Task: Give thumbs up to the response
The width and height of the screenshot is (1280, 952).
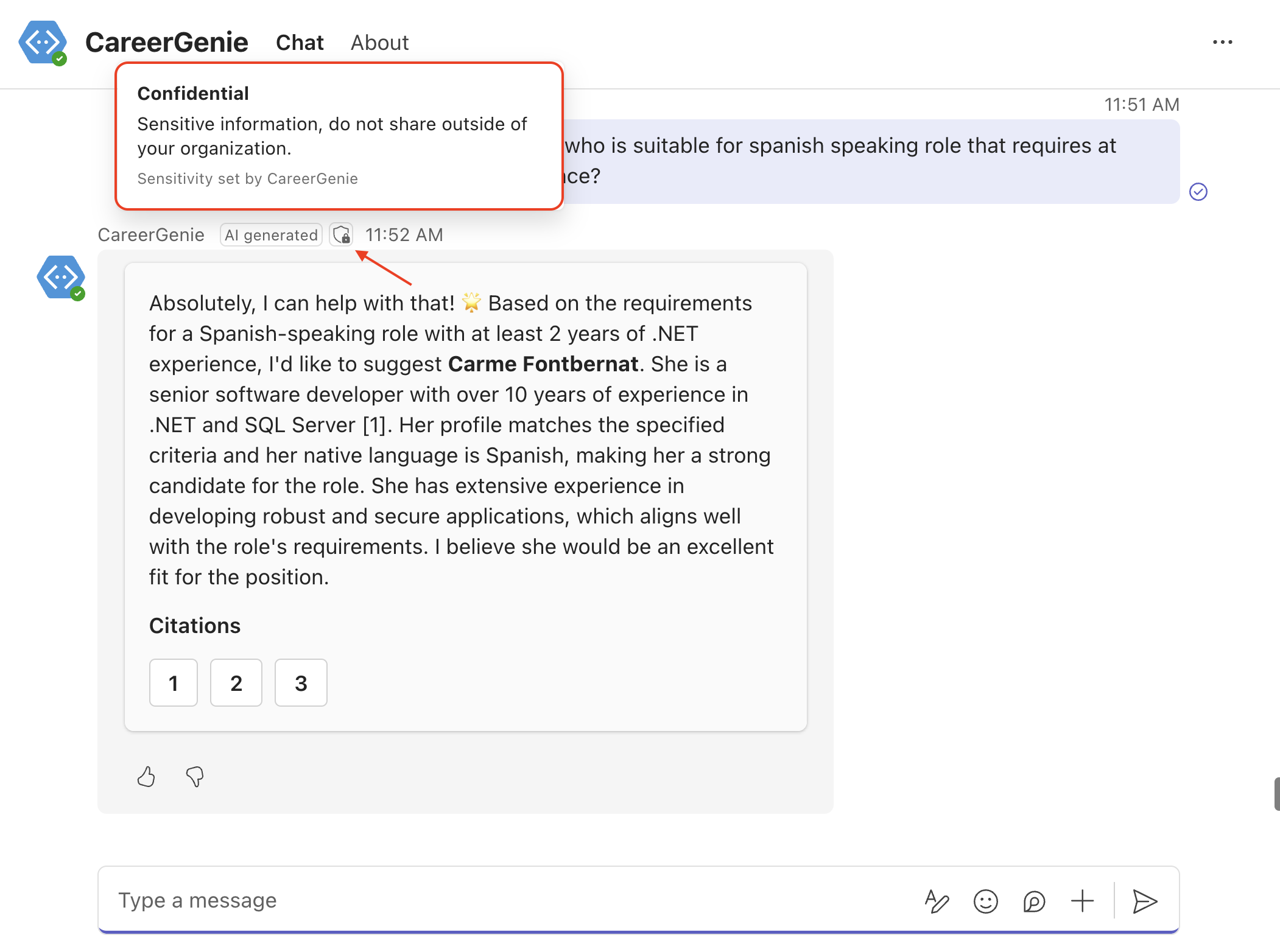Action: [x=146, y=777]
